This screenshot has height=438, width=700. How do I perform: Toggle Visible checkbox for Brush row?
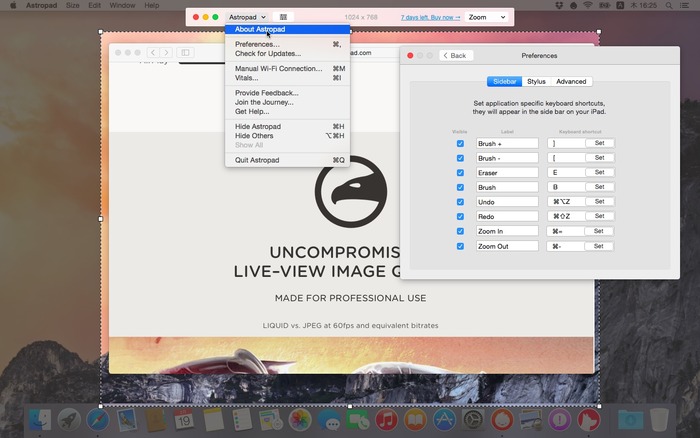coord(460,188)
